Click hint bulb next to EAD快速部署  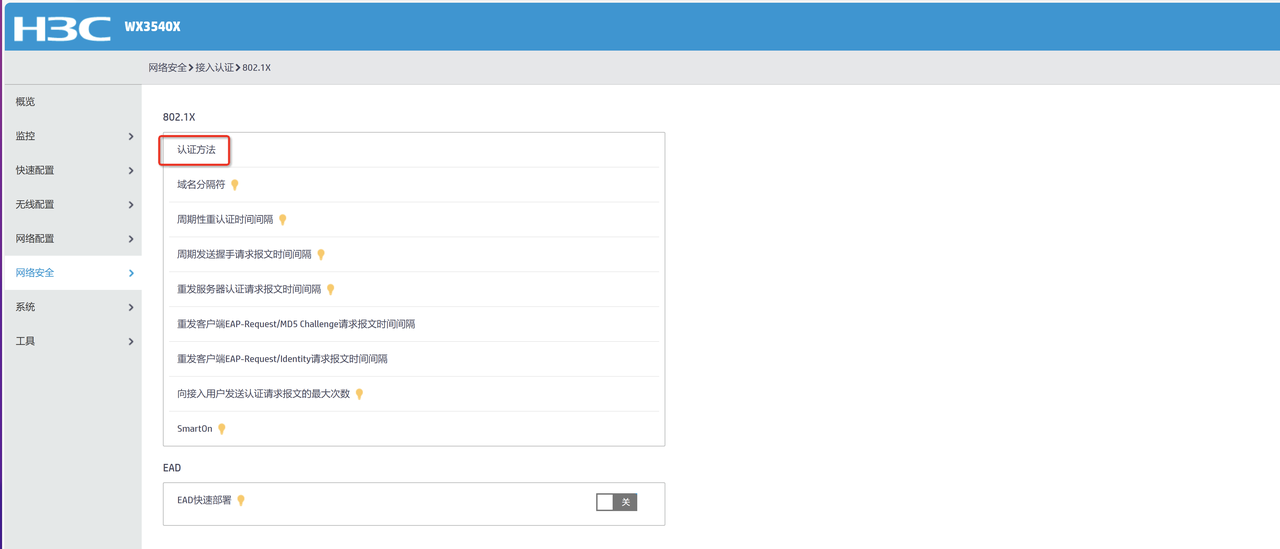pos(241,500)
